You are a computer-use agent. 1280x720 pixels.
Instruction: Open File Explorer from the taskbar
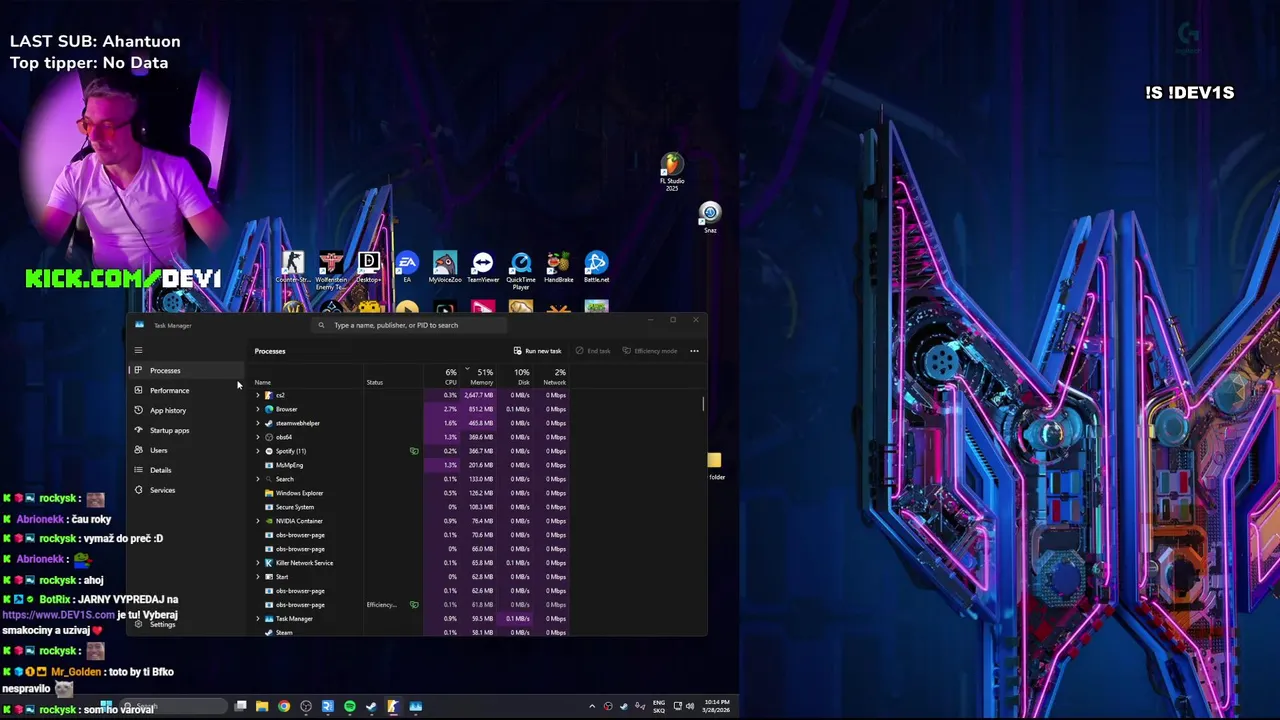coord(262,707)
